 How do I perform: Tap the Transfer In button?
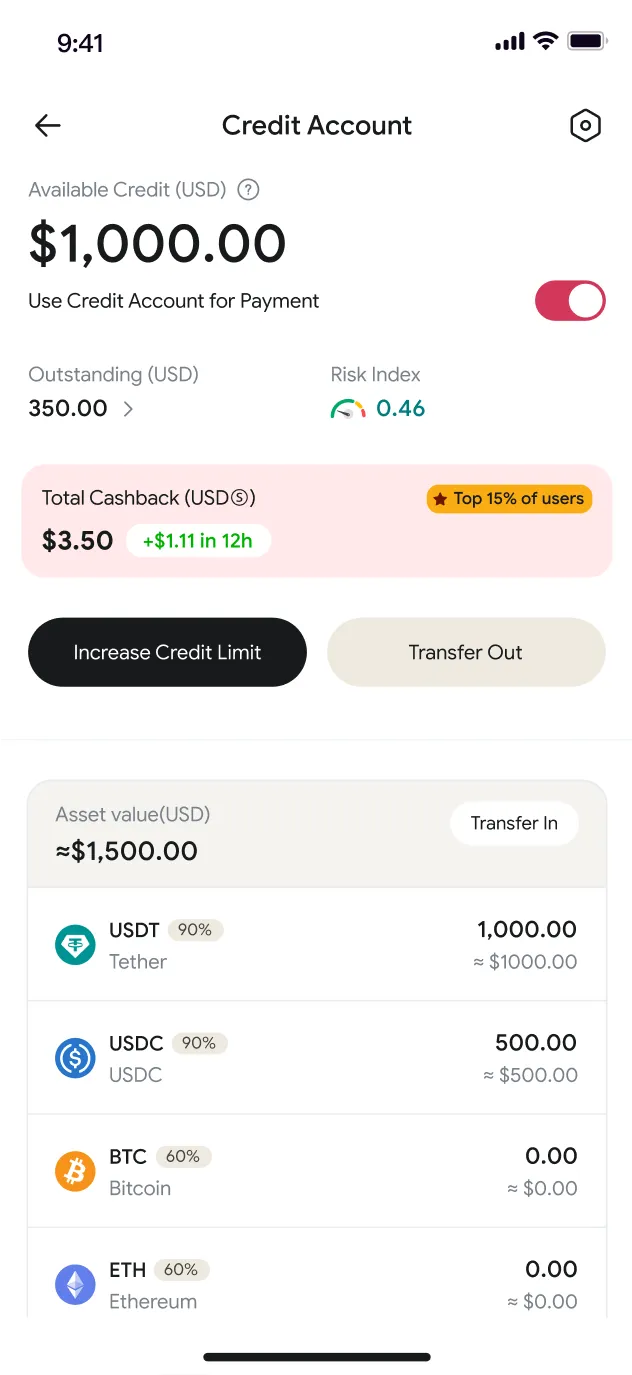point(514,823)
